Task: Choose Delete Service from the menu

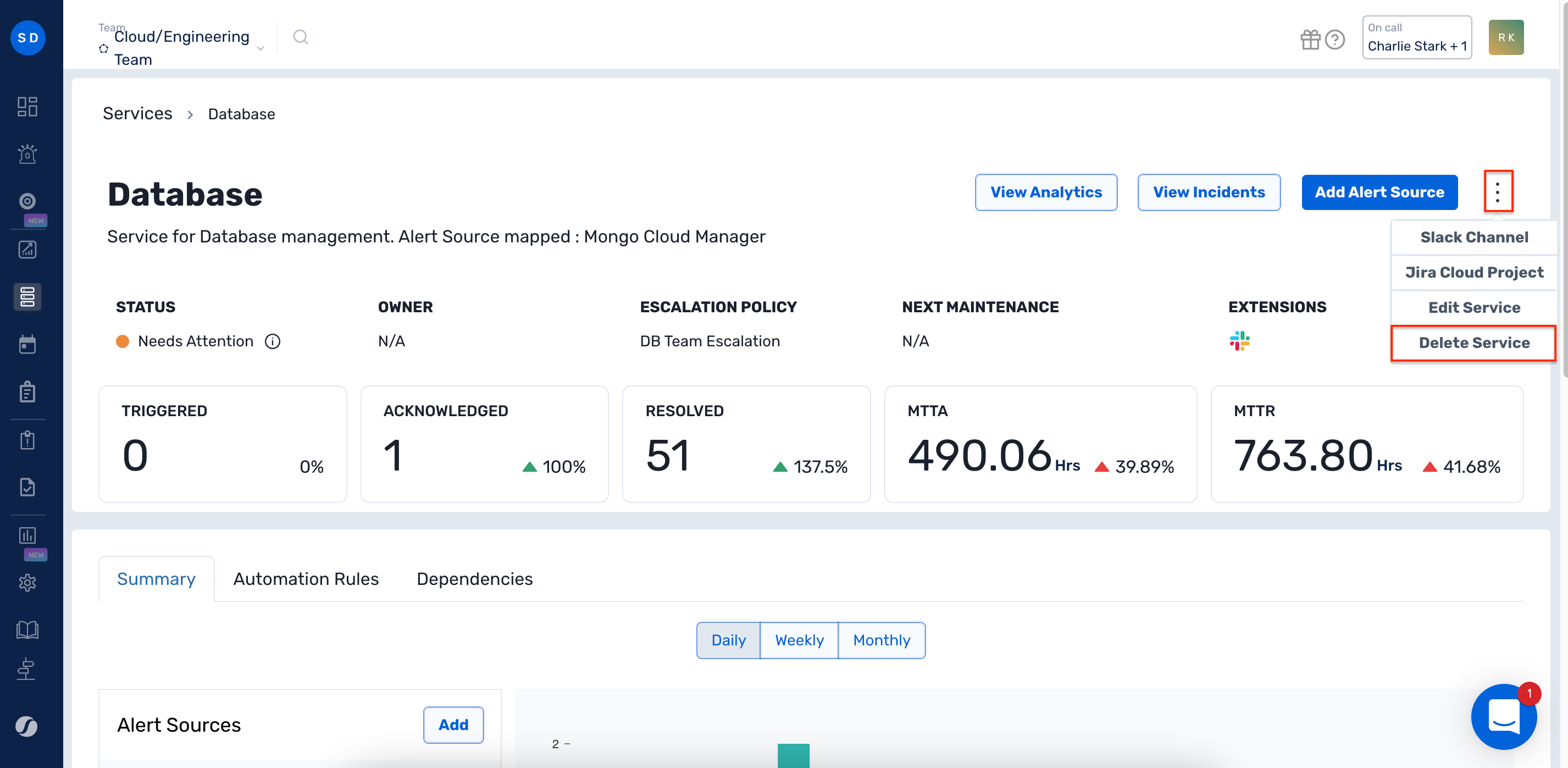Action: point(1473,343)
